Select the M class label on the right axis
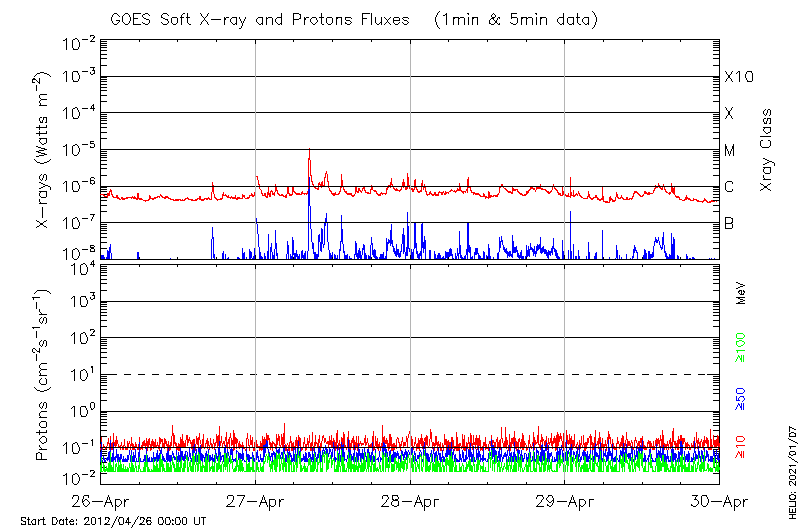The height and width of the screenshot is (530, 800). (730, 151)
